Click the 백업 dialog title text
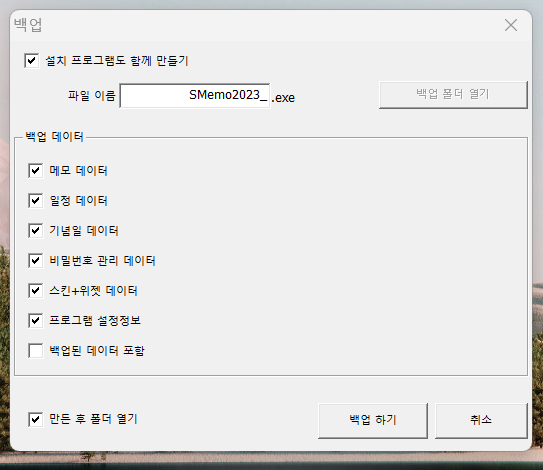Screen dimensions: 543x470 tap(28, 25)
